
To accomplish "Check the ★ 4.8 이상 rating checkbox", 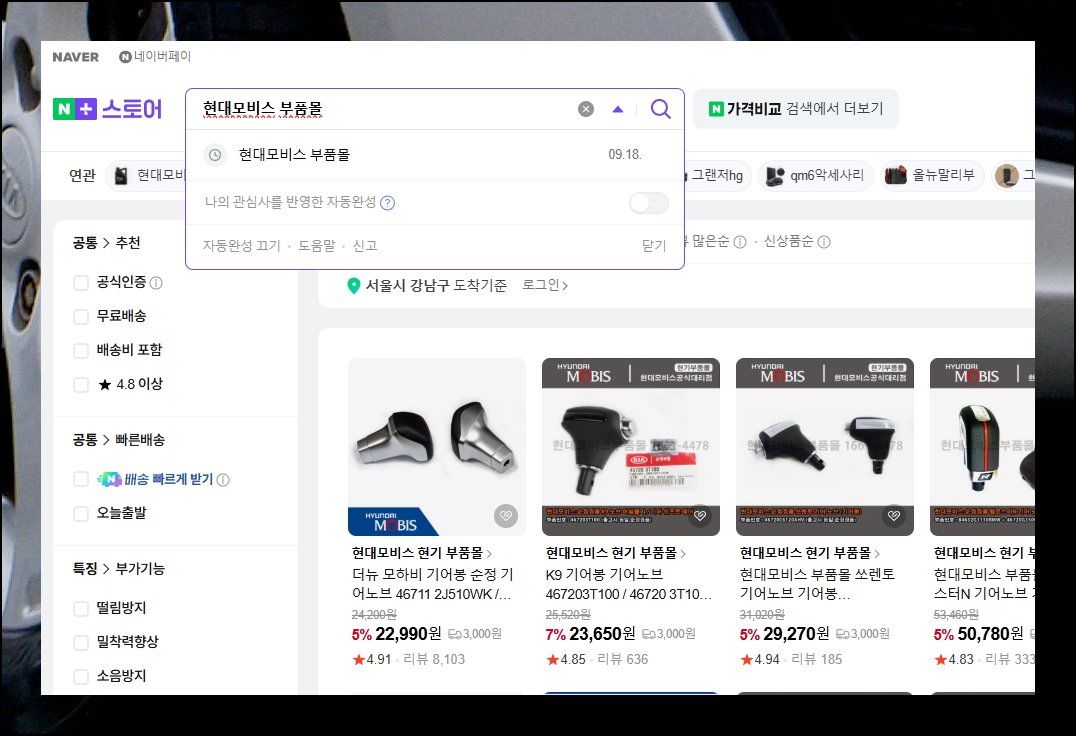I will coord(81,384).
